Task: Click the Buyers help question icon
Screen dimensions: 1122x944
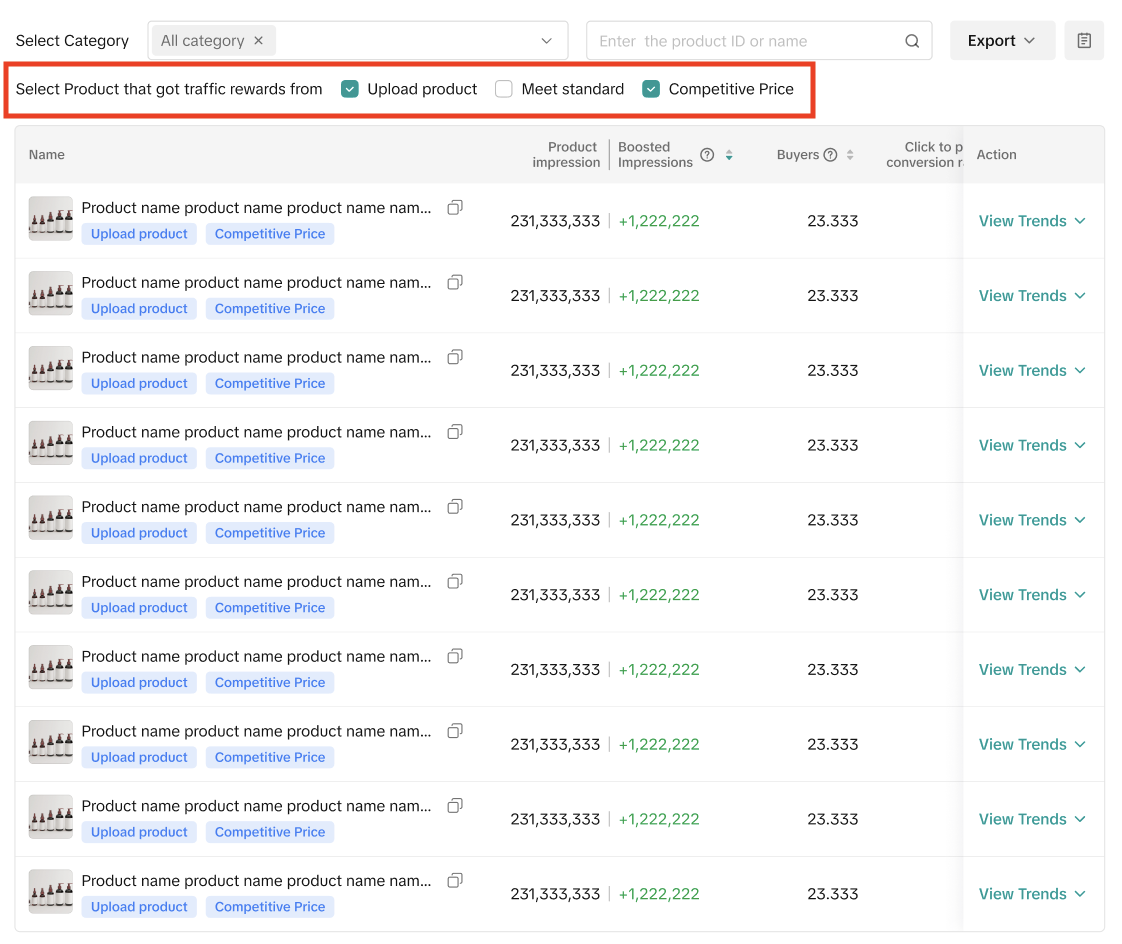Action: pyautogui.click(x=830, y=155)
